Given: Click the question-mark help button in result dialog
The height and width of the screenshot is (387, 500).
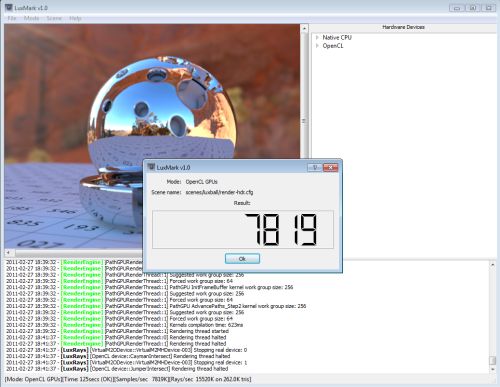Looking at the screenshot, I should point(314,167).
